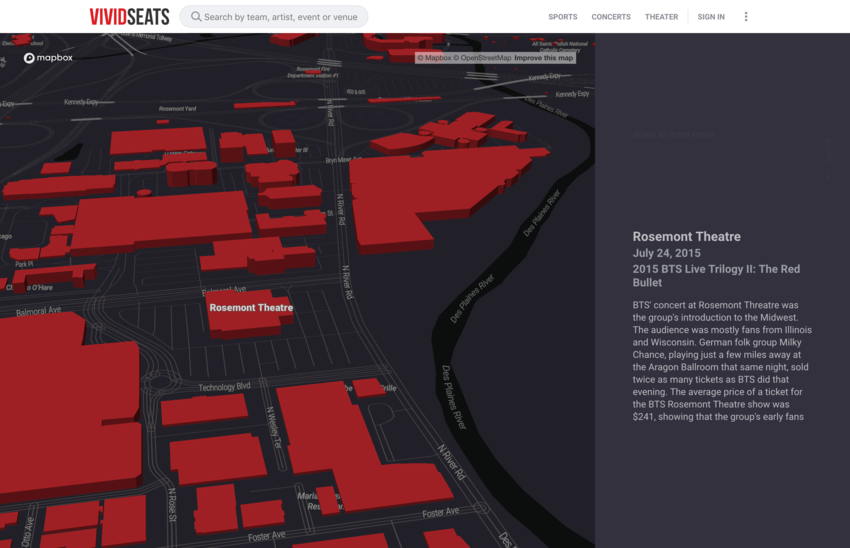Click the Rosemont Theatre heading in side panel
The height and width of the screenshot is (548, 850).
tap(686, 237)
